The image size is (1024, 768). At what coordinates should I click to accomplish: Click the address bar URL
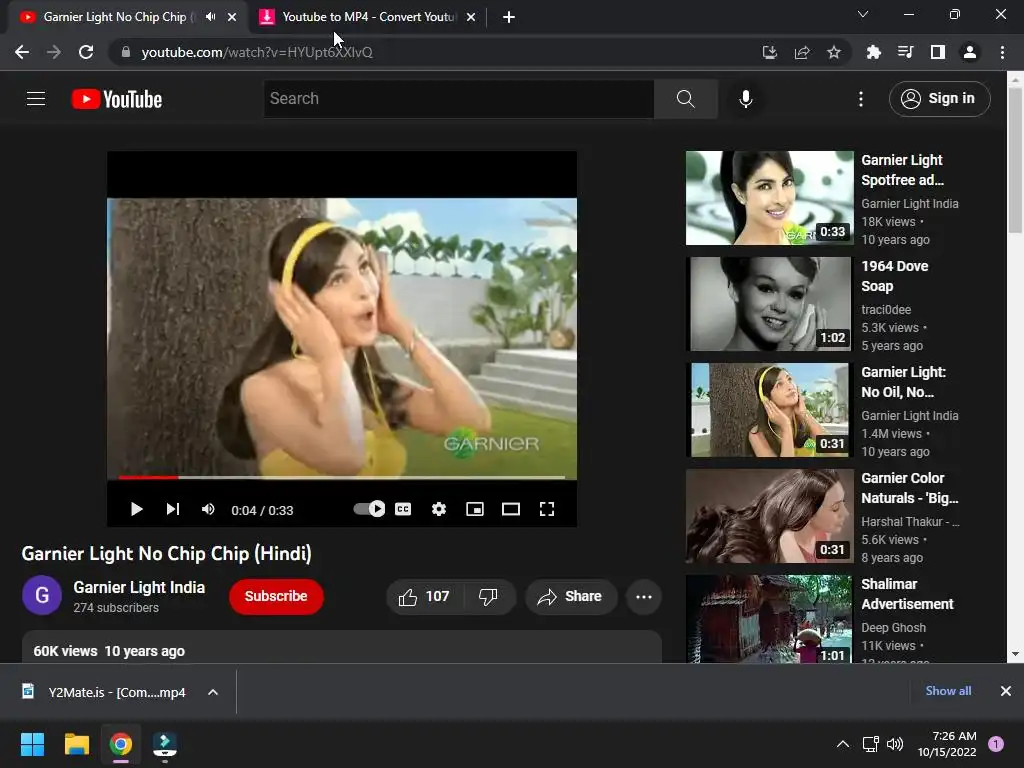tap(257, 52)
